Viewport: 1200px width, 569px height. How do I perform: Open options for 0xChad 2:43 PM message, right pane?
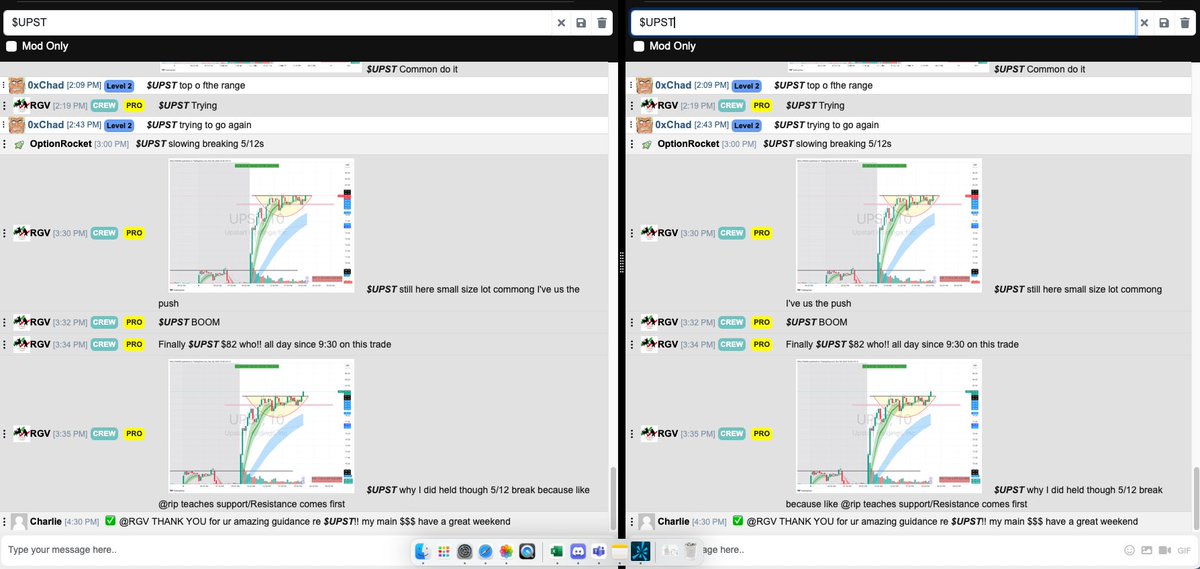(x=632, y=125)
